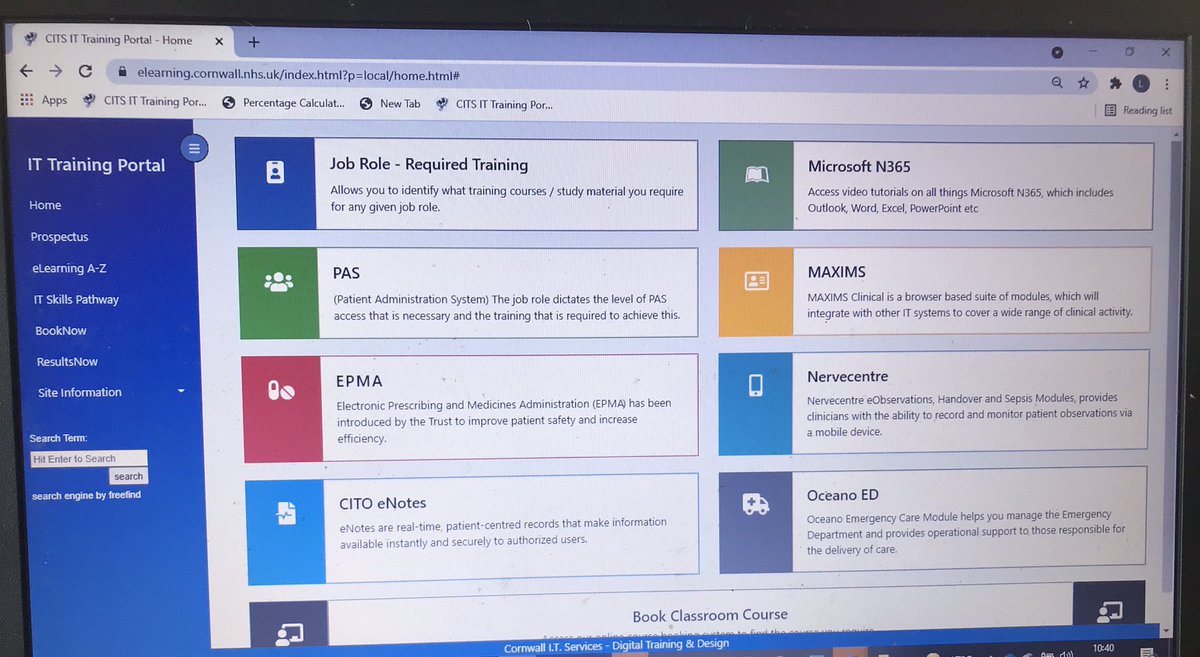
Task: Reload the page with refresh icon
Action: point(84,72)
